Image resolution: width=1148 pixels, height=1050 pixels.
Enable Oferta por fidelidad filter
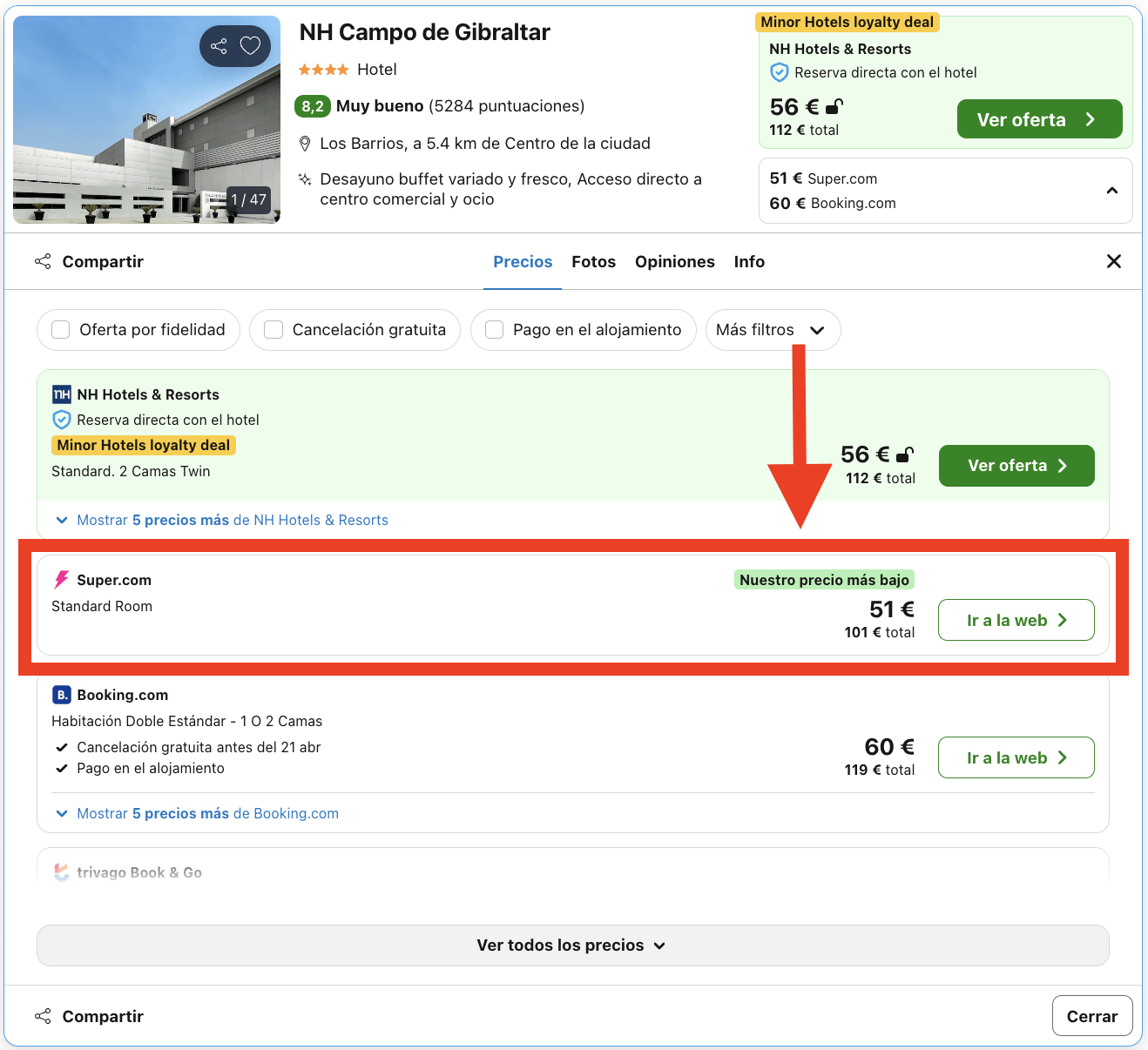tap(61, 330)
